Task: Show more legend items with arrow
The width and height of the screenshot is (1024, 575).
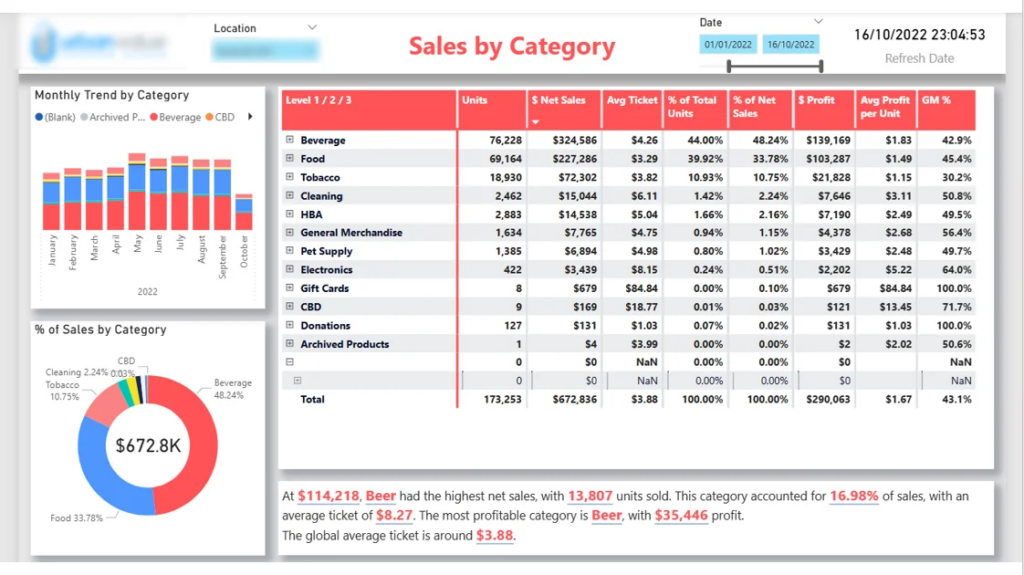Action: [250, 117]
